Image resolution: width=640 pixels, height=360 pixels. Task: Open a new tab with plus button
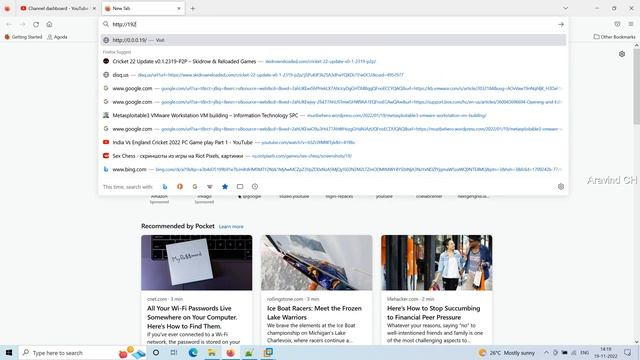coord(193,8)
